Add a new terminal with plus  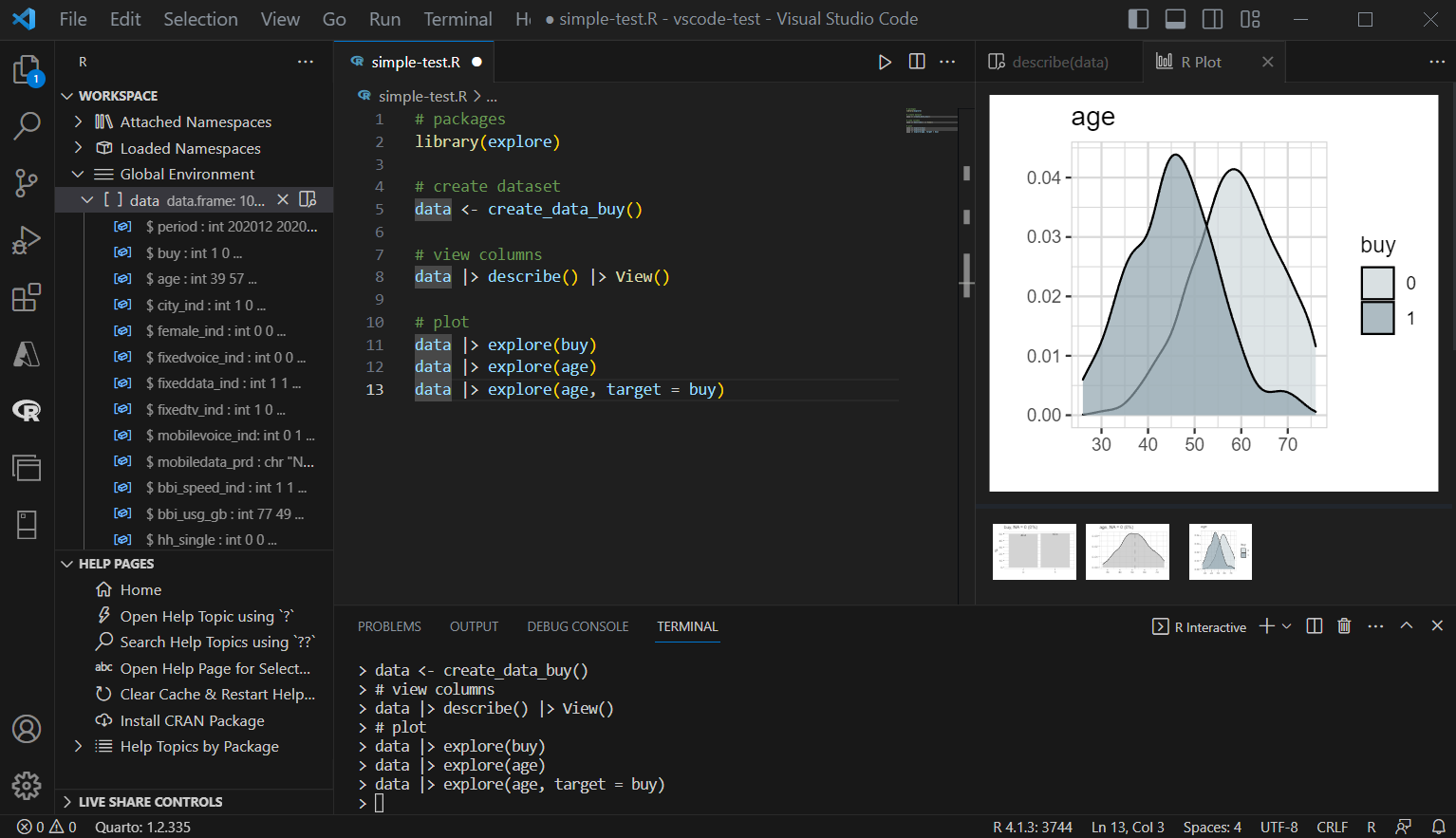[1266, 626]
